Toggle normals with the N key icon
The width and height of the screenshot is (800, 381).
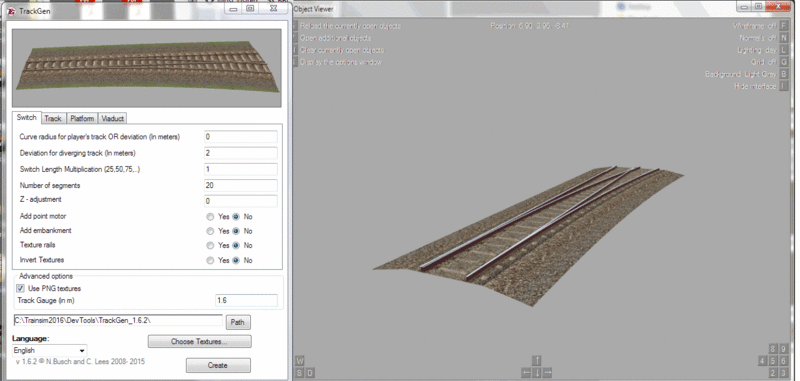784,38
